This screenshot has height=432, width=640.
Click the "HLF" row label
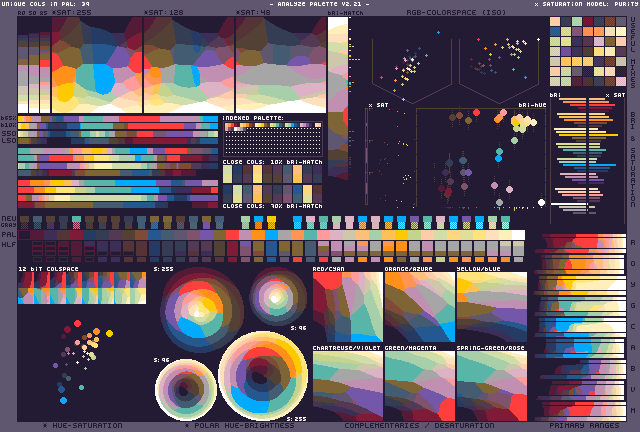9,244
